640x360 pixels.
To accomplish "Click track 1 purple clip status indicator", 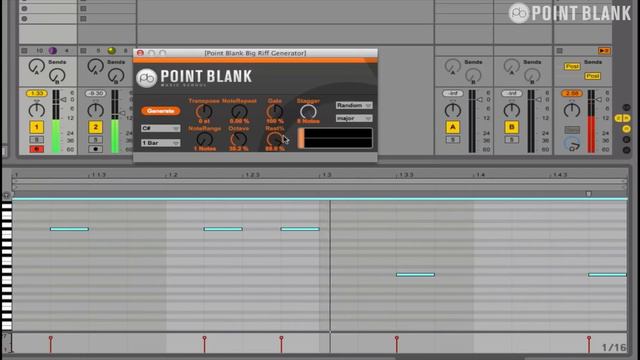I will (x=53, y=51).
